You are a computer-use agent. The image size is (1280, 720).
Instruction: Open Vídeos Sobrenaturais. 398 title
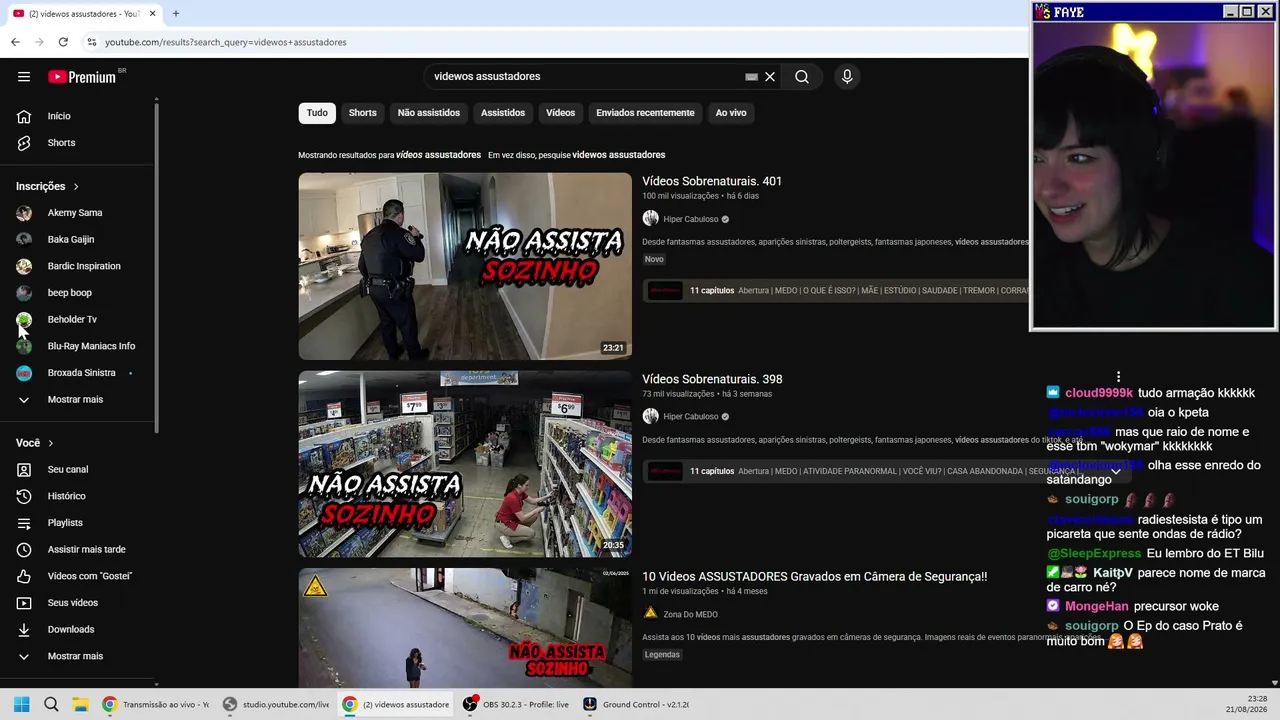[x=712, y=379]
